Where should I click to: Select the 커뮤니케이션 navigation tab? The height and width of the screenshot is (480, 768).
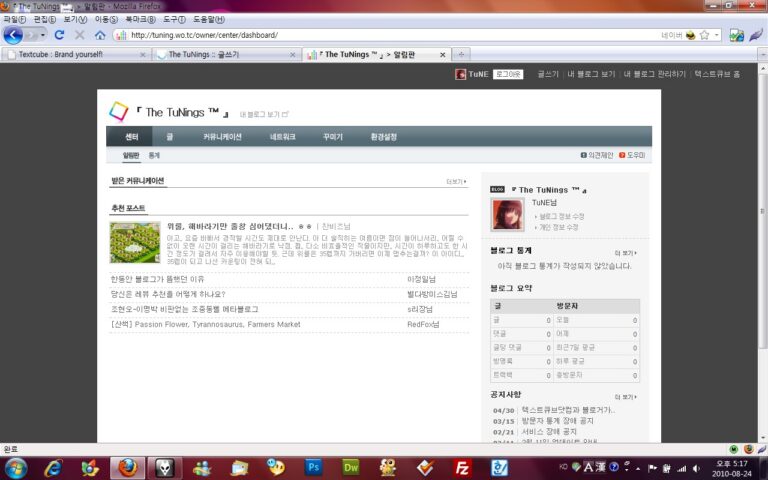(x=222, y=137)
